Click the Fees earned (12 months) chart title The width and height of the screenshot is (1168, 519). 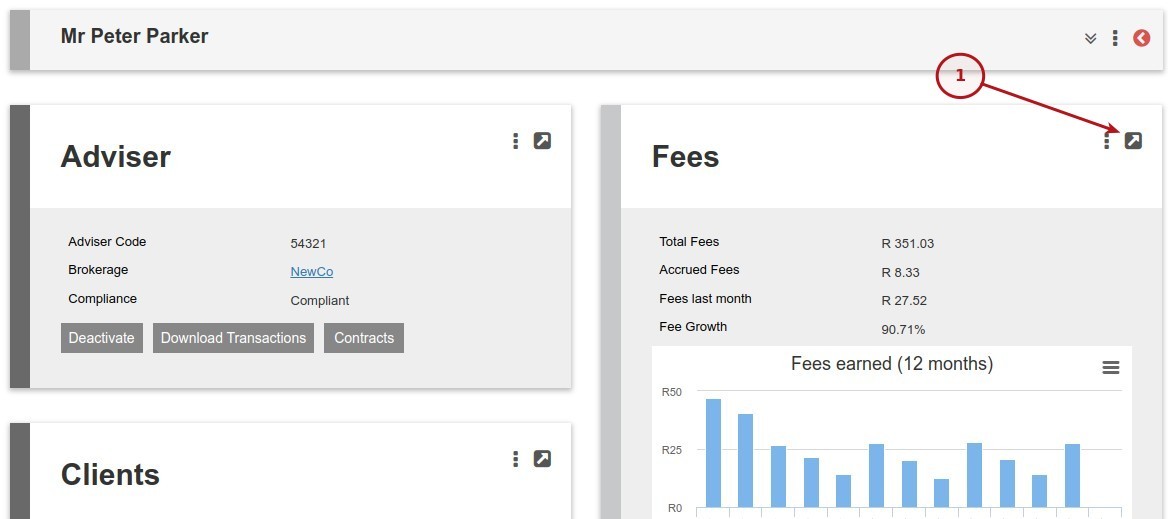(x=892, y=364)
